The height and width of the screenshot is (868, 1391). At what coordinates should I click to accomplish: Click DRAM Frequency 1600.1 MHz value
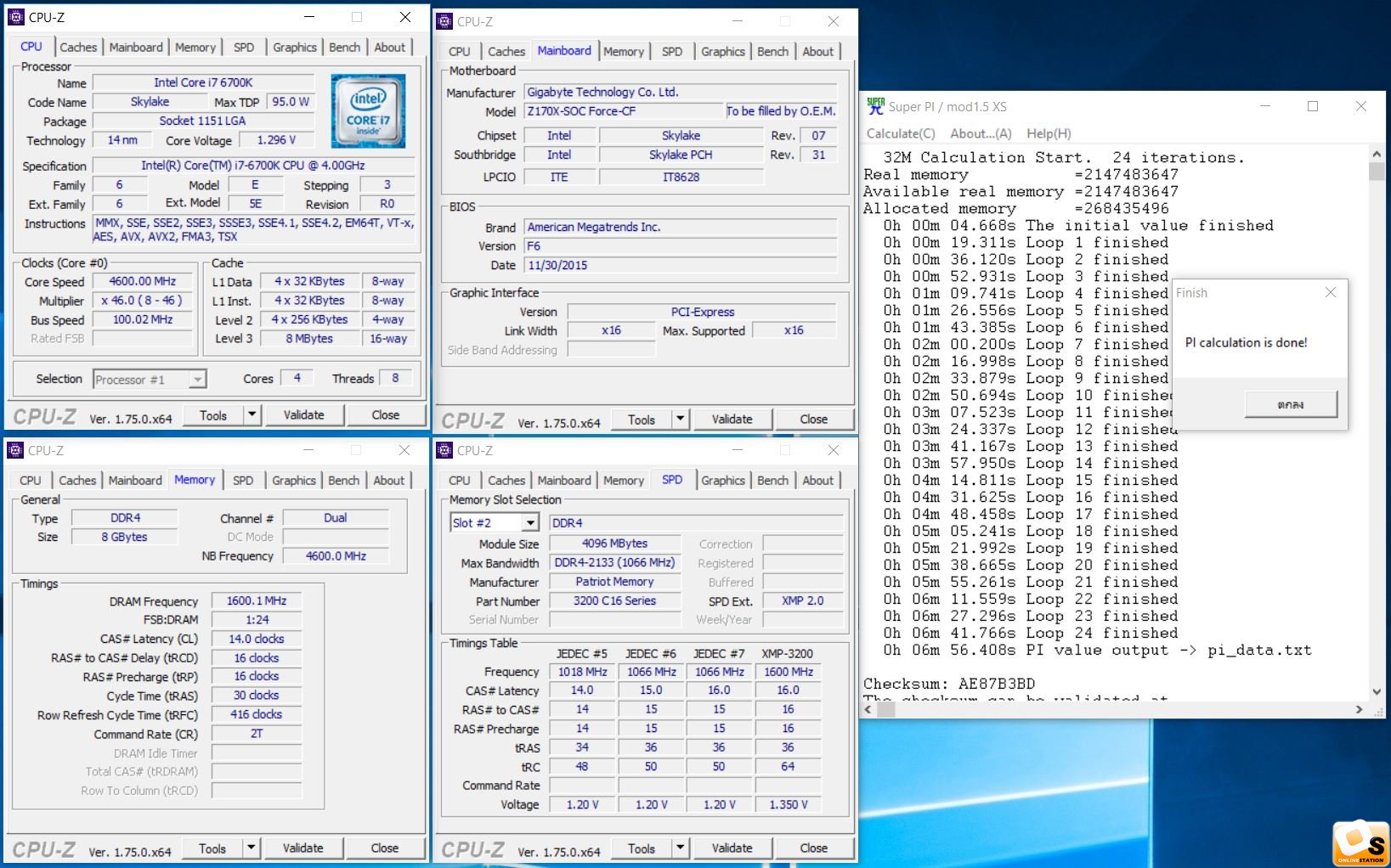click(x=257, y=601)
